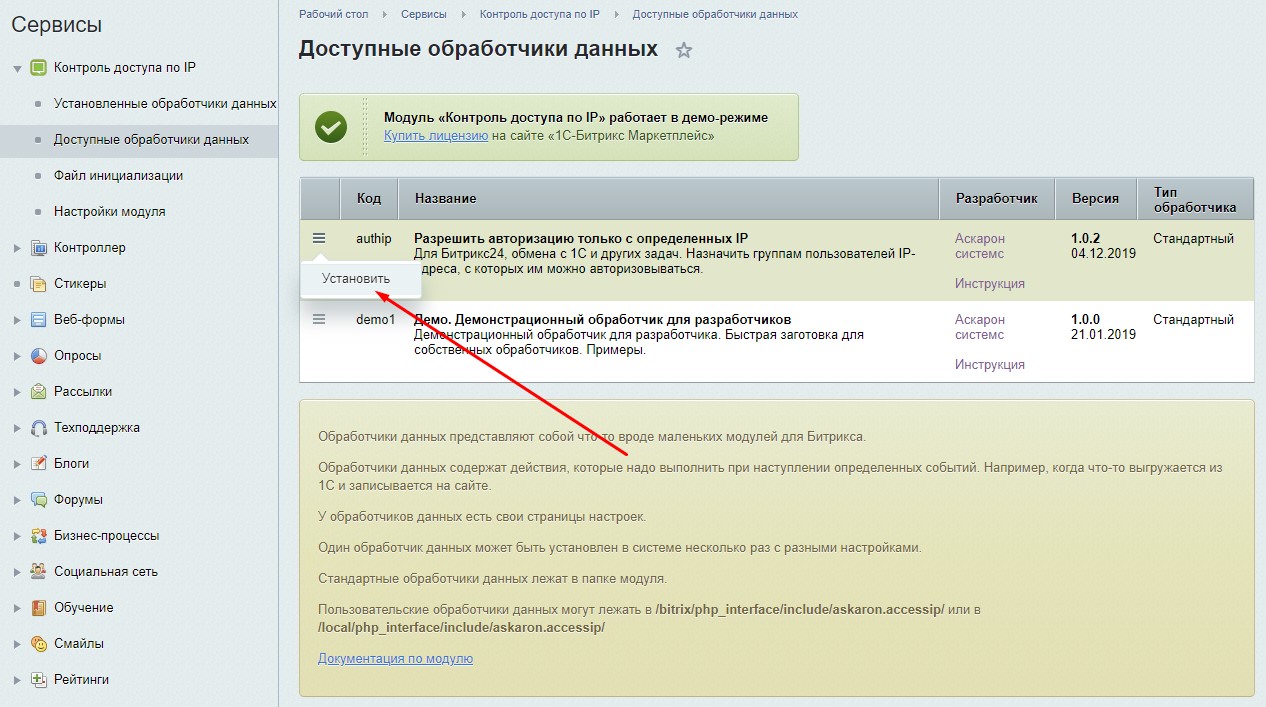Open Установленные обработчики данных menu item
This screenshot has height=707, width=1266.
coord(164,103)
